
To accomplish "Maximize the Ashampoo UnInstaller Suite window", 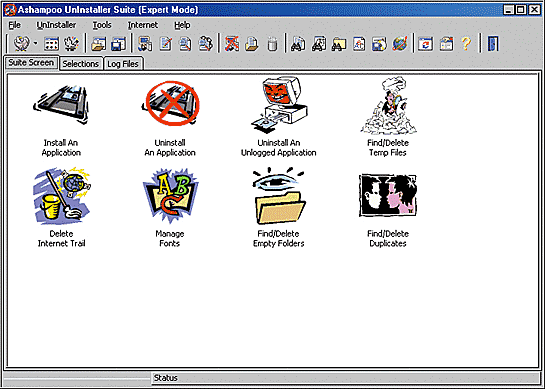I will click(x=521, y=10).
